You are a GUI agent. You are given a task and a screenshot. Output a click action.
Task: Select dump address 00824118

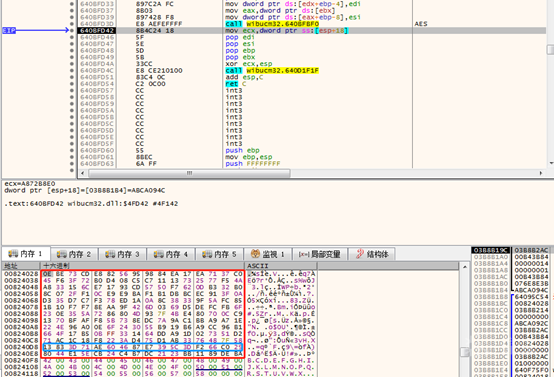point(21,373)
